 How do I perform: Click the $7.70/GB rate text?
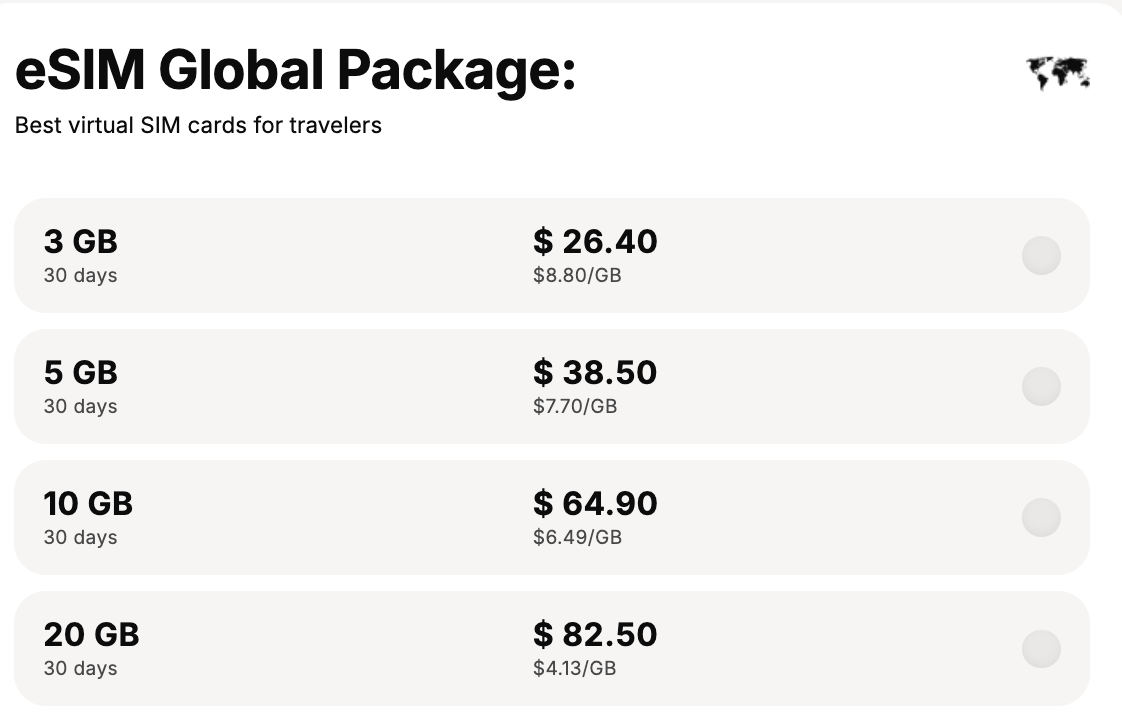pos(575,406)
